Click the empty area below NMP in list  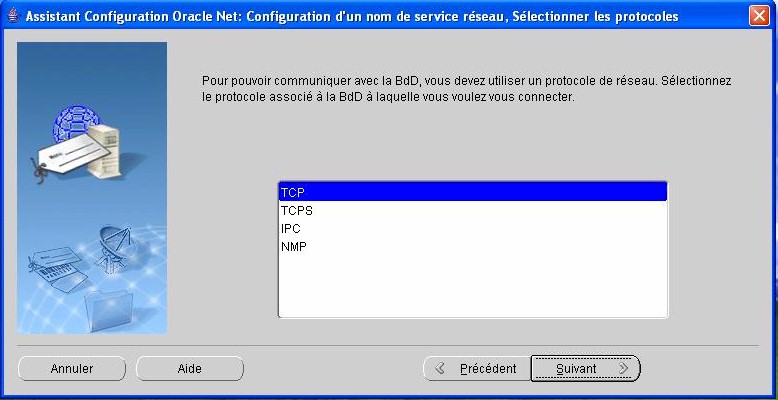[472, 285]
